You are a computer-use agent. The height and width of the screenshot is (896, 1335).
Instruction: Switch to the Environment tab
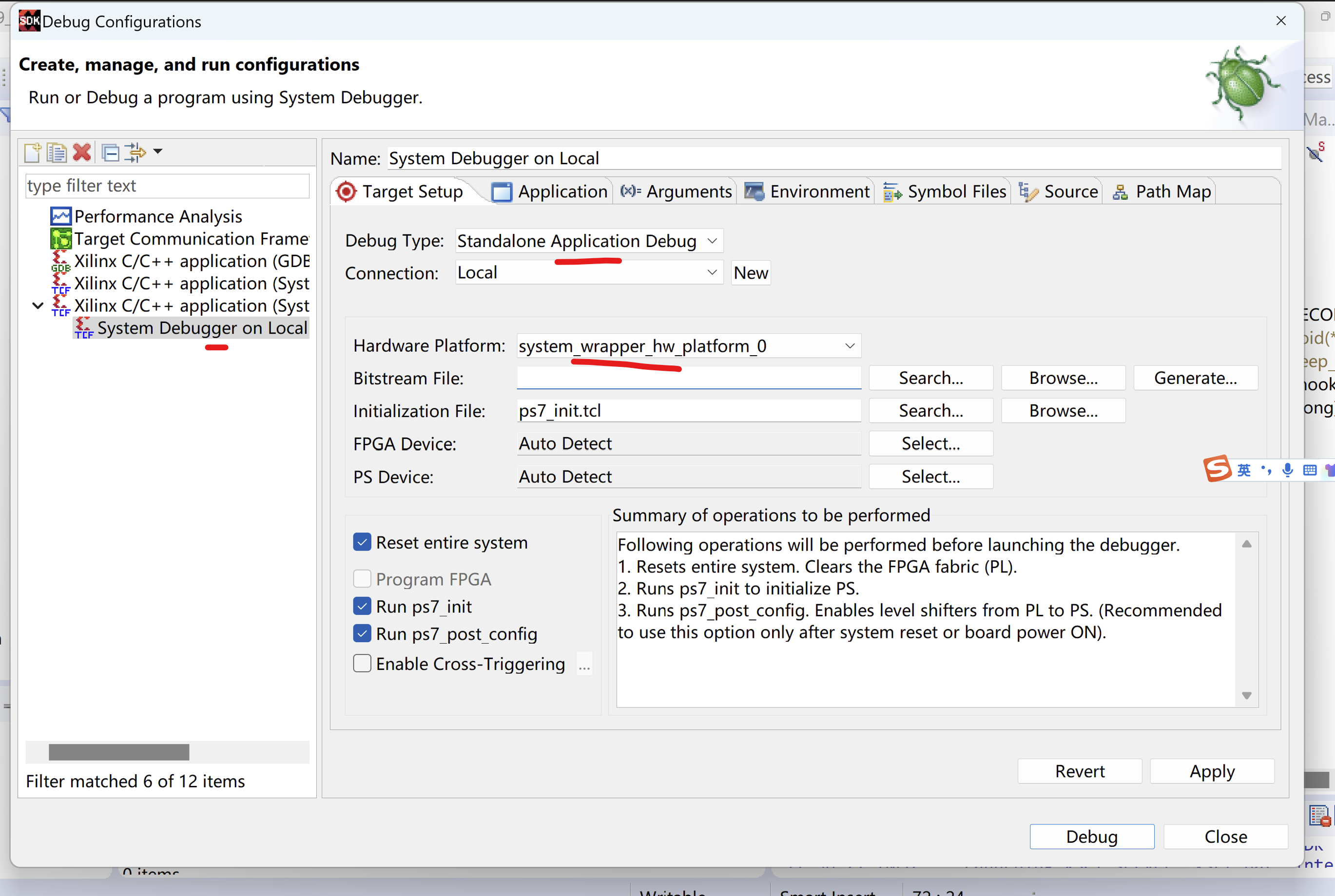coord(807,191)
